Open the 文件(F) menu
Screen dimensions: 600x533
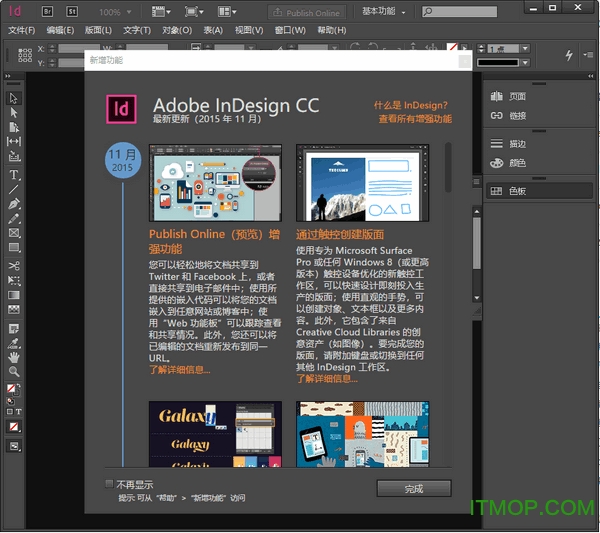(x=21, y=30)
